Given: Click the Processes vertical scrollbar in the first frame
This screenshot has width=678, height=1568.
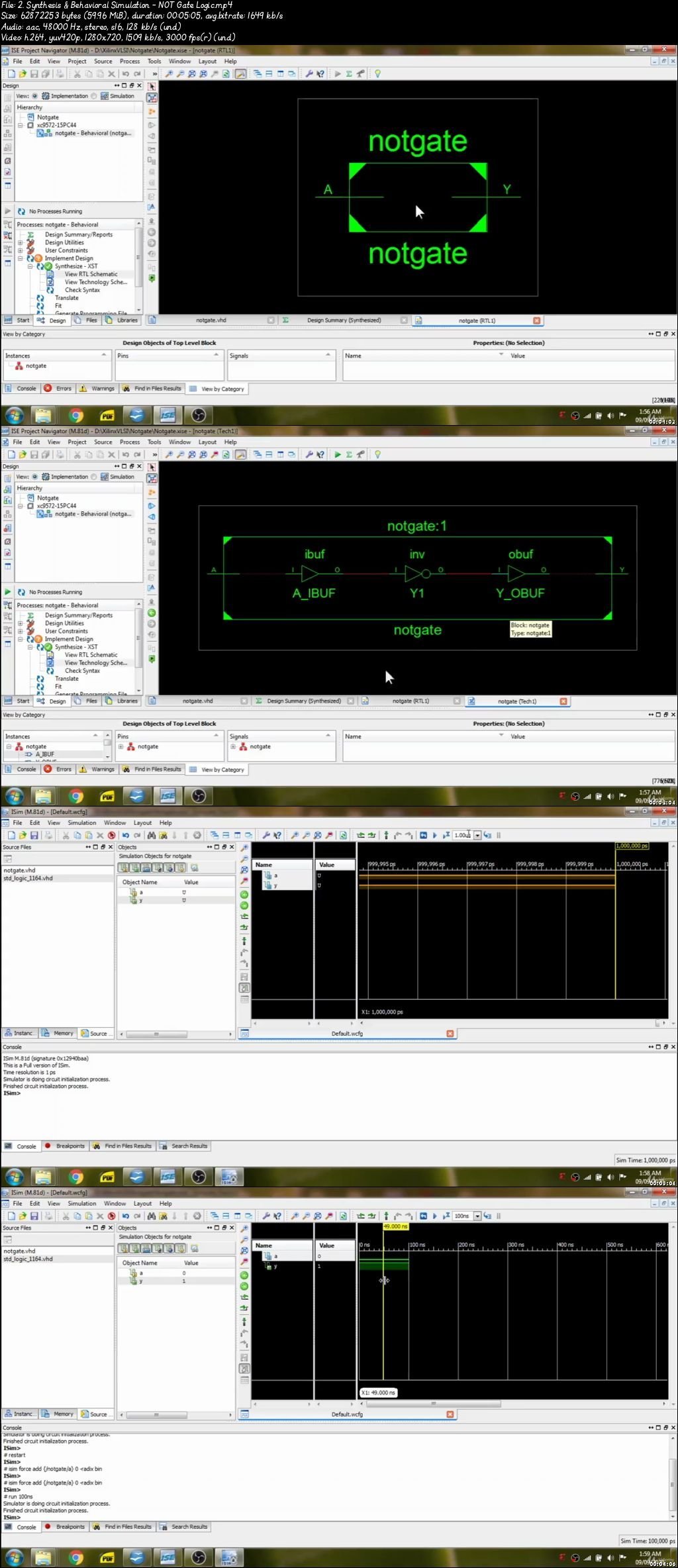Looking at the screenshot, I should pos(138,258).
